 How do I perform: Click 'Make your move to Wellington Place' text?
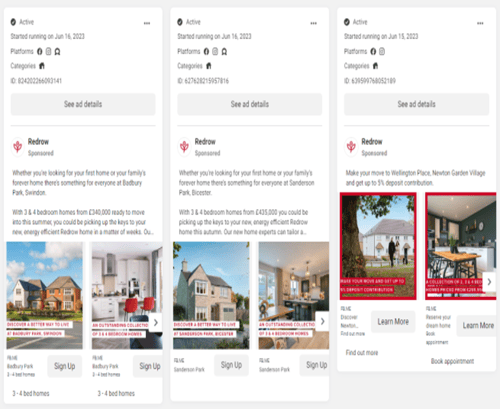[x=415, y=178]
